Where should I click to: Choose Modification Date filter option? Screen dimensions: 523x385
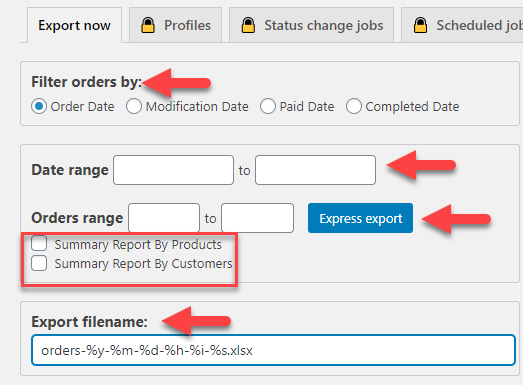[134, 106]
